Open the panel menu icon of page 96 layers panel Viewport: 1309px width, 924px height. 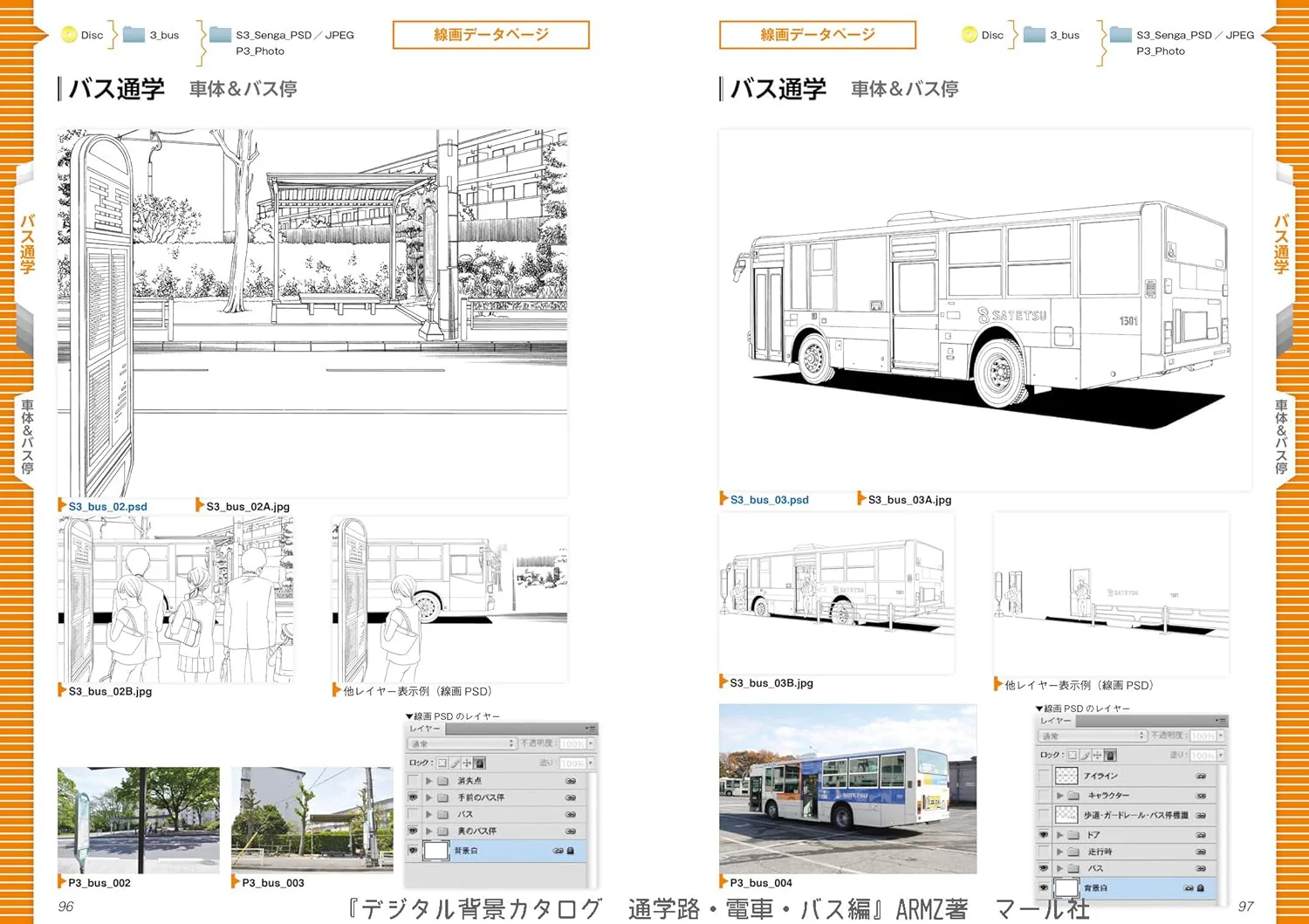pos(592,729)
